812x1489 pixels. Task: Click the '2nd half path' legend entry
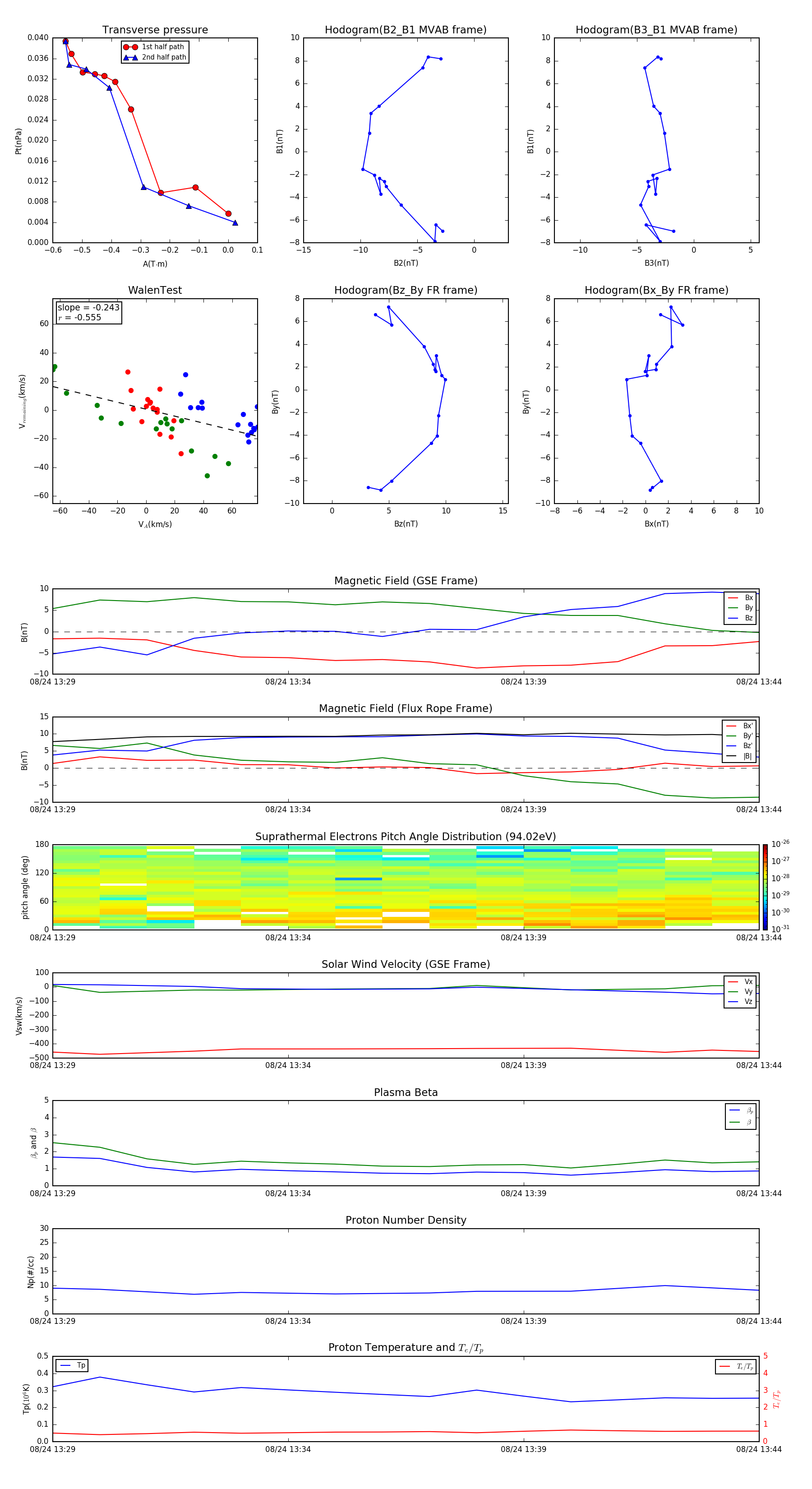click(155, 57)
